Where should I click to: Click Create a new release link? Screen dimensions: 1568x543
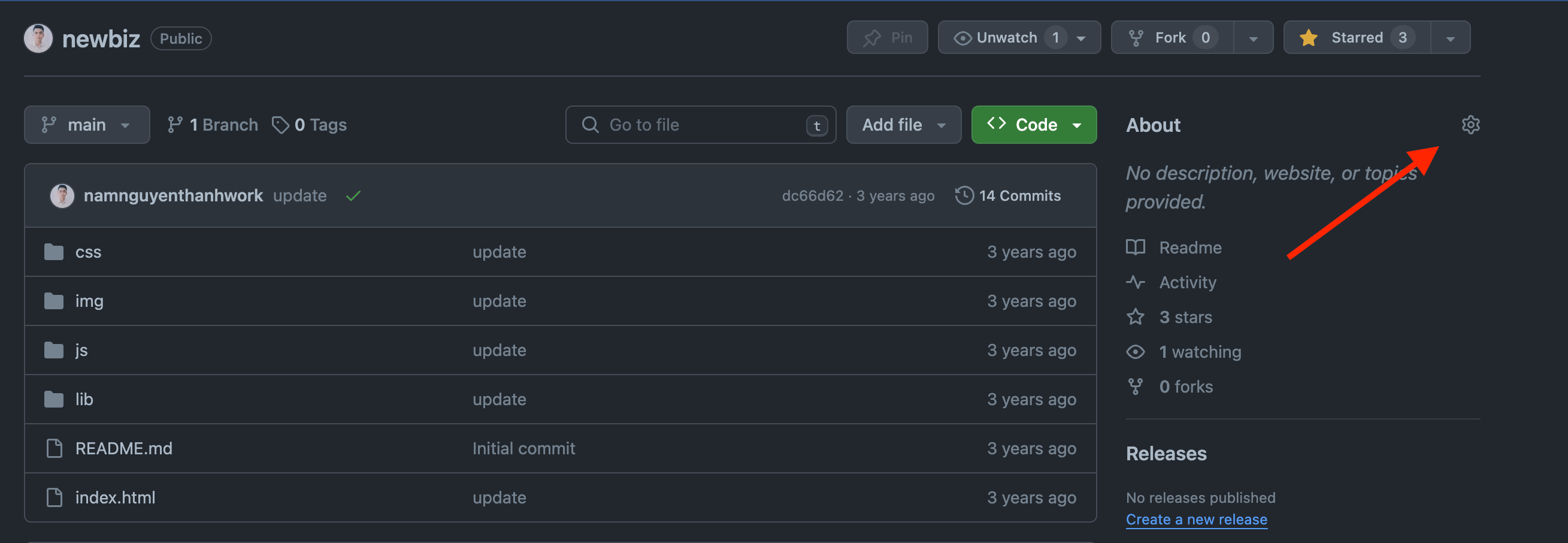pyautogui.click(x=1197, y=519)
